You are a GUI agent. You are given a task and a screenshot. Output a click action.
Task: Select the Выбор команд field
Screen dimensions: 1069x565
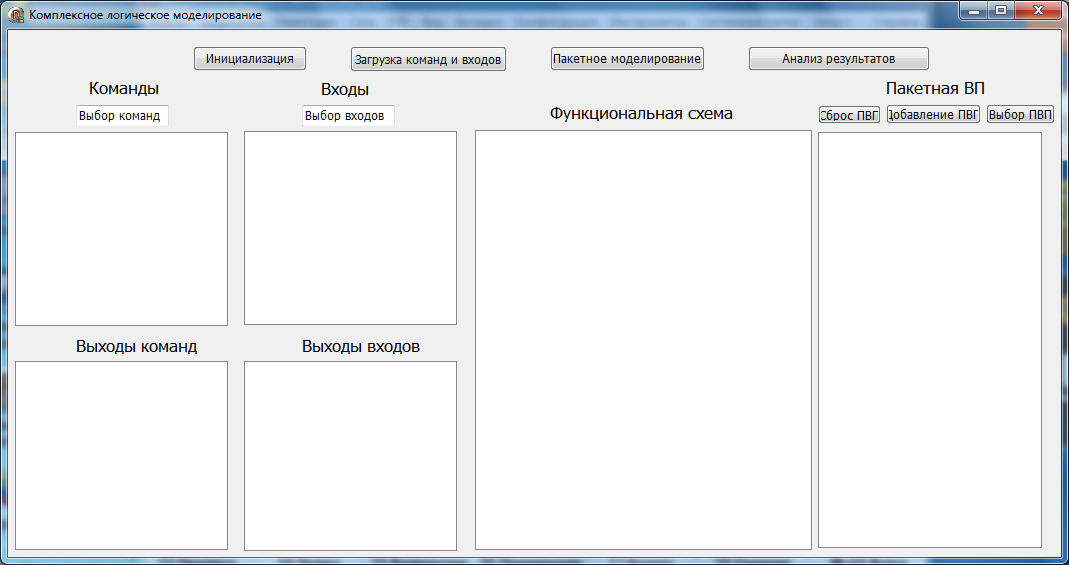pyautogui.click(x=122, y=116)
